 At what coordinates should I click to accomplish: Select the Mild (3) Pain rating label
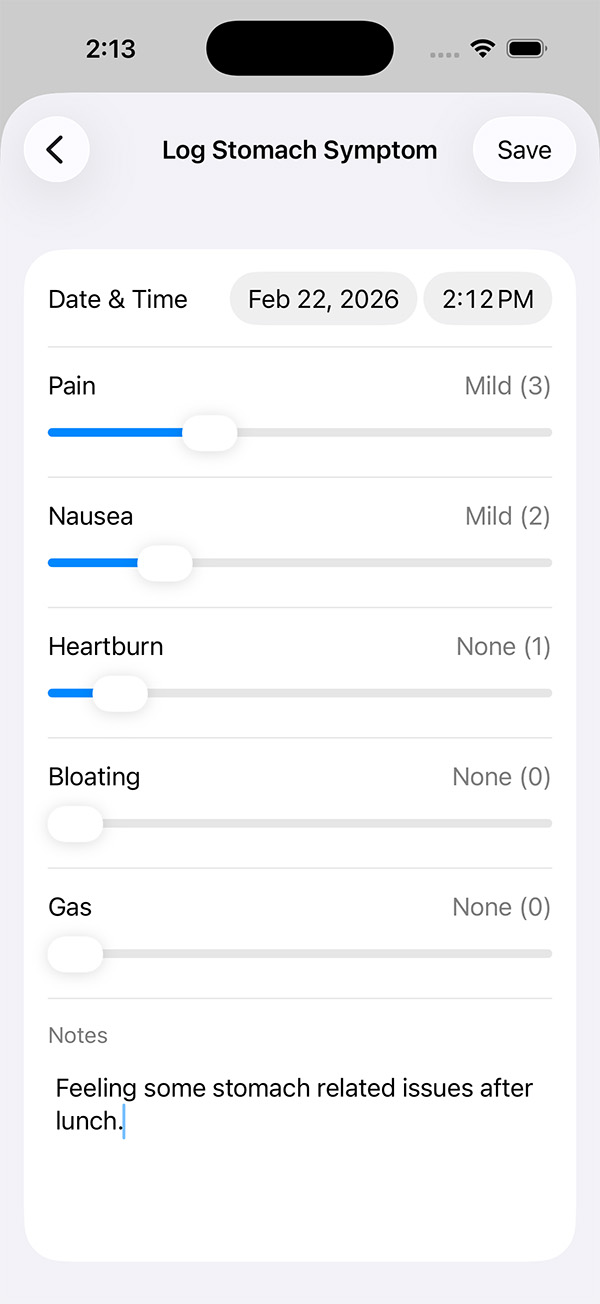point(507,385)
